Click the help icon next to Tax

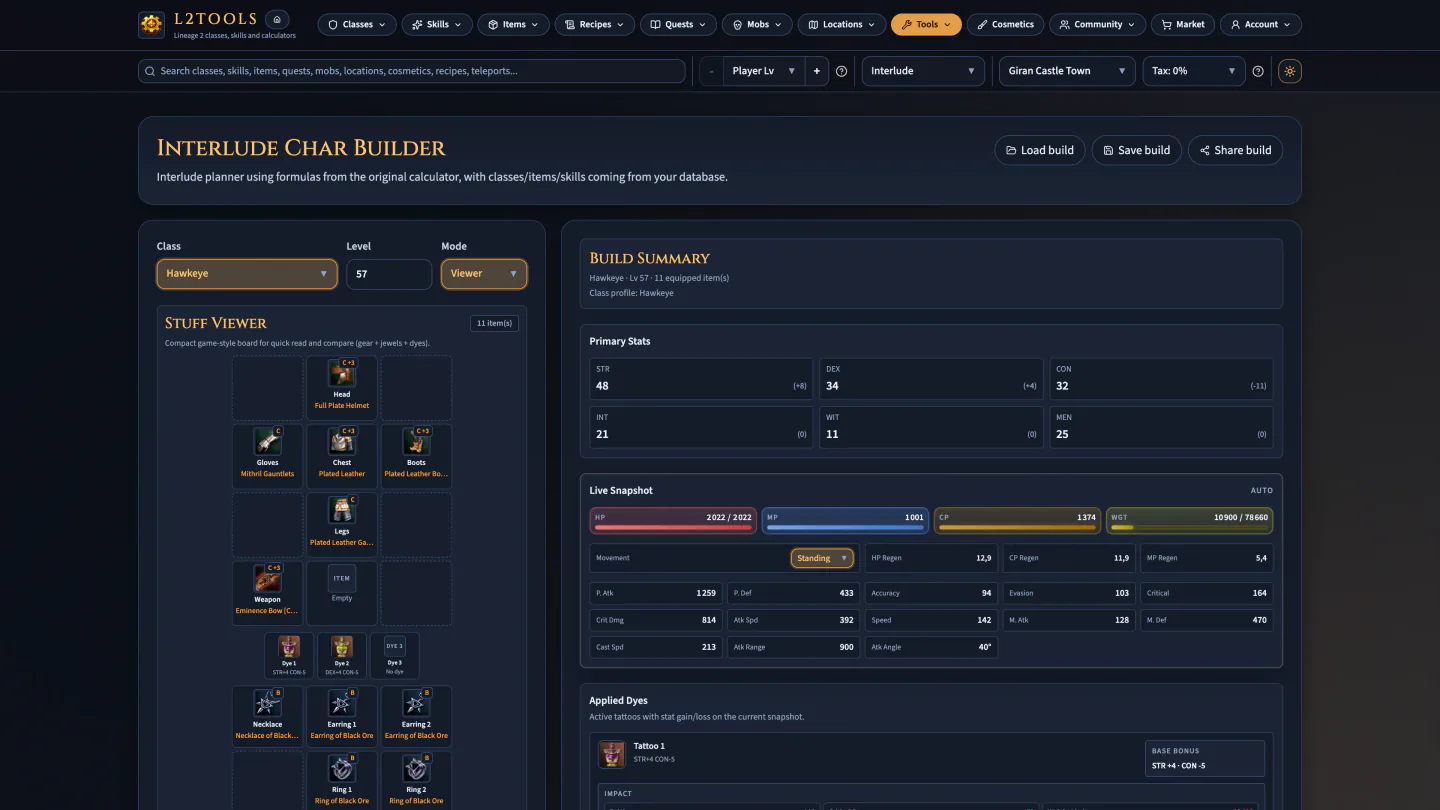1258,71
